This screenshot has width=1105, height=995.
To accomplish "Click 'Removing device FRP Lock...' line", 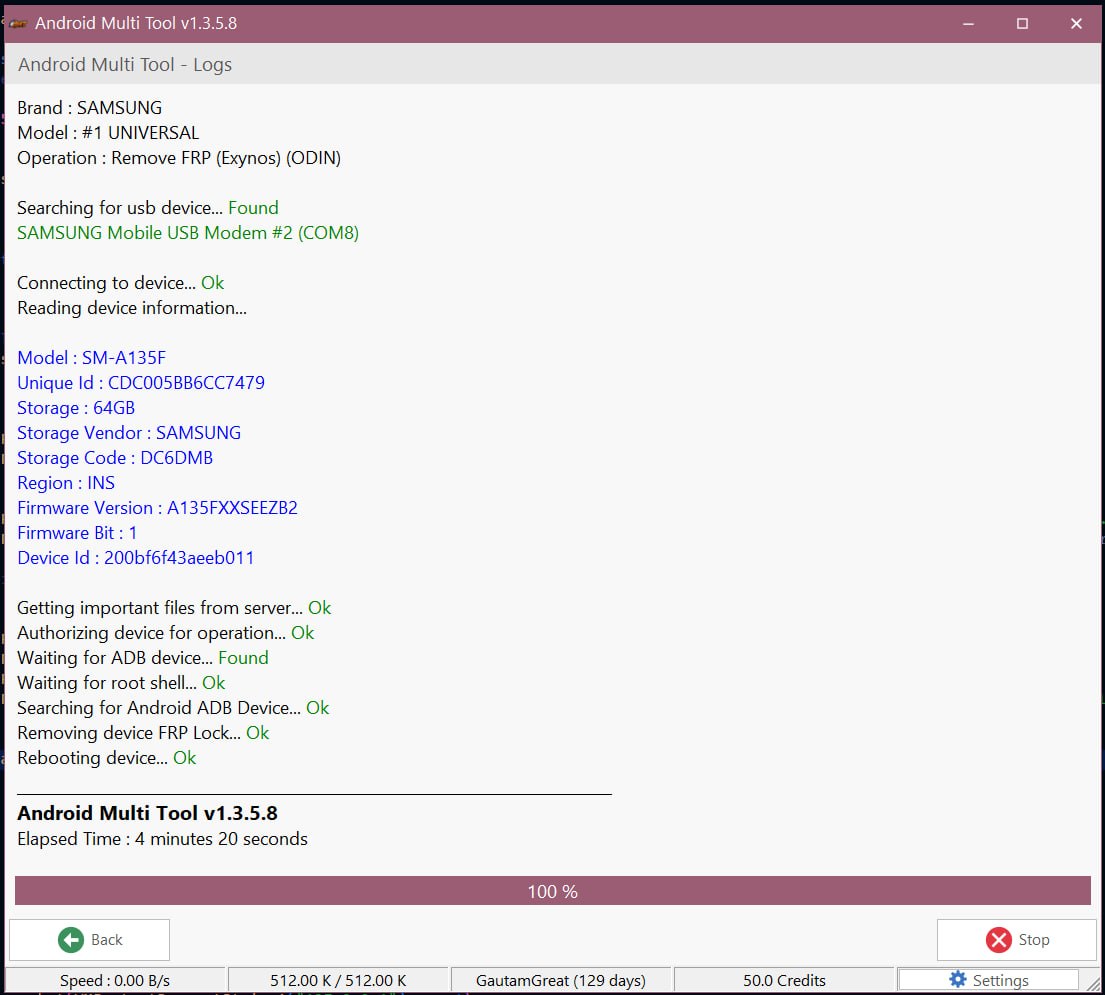I will pos(143,733).
